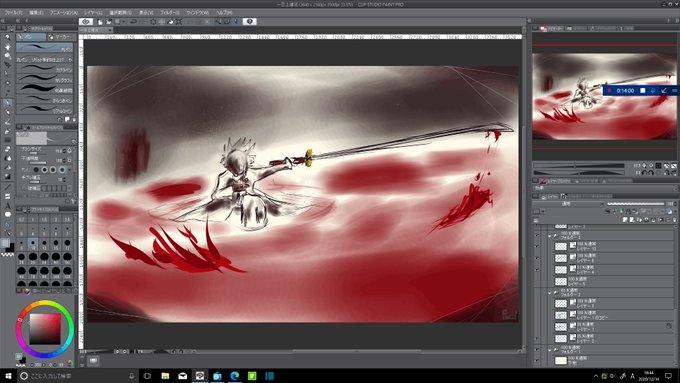Click the New raster layer icon

pyautogui.click(x=625, y=220)
